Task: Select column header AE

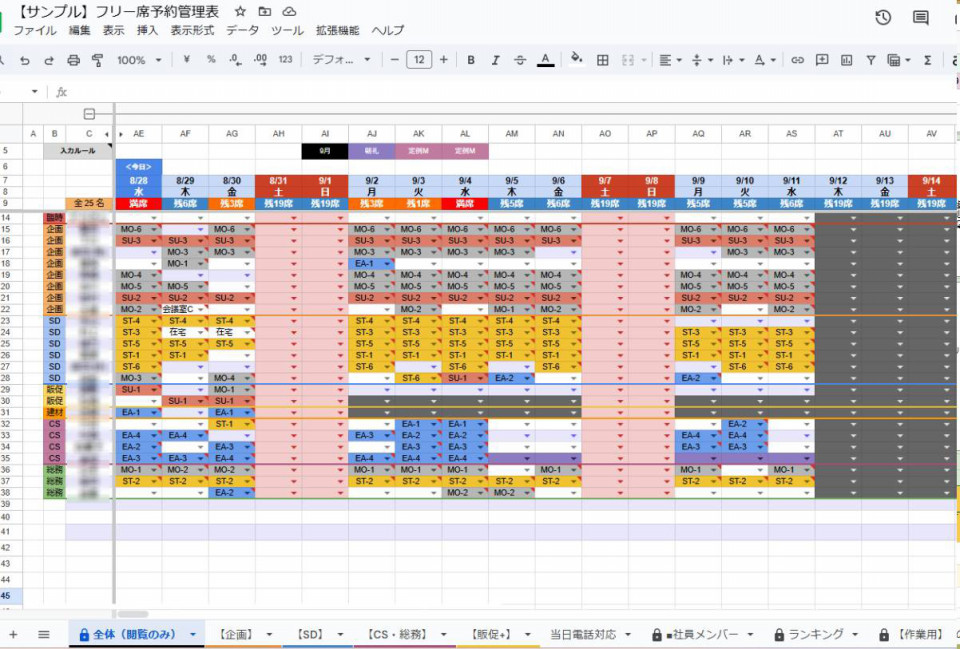Action: pyautogui.click(x=139, y=133)
